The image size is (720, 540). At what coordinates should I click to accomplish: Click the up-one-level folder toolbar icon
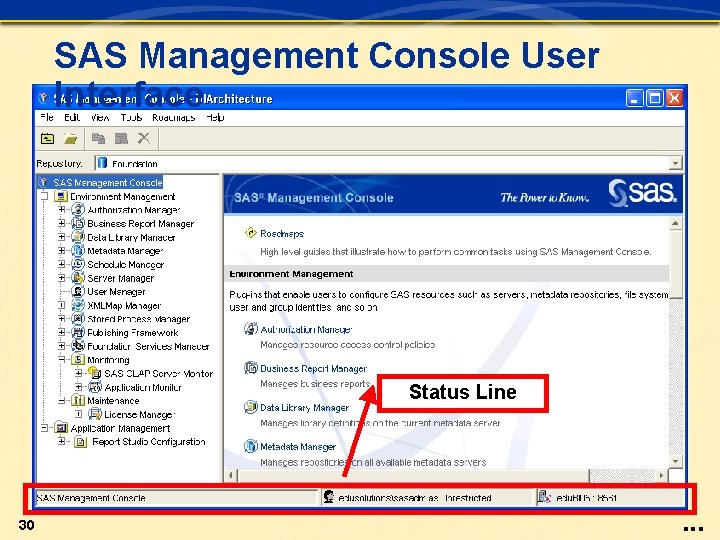[47, 138]
